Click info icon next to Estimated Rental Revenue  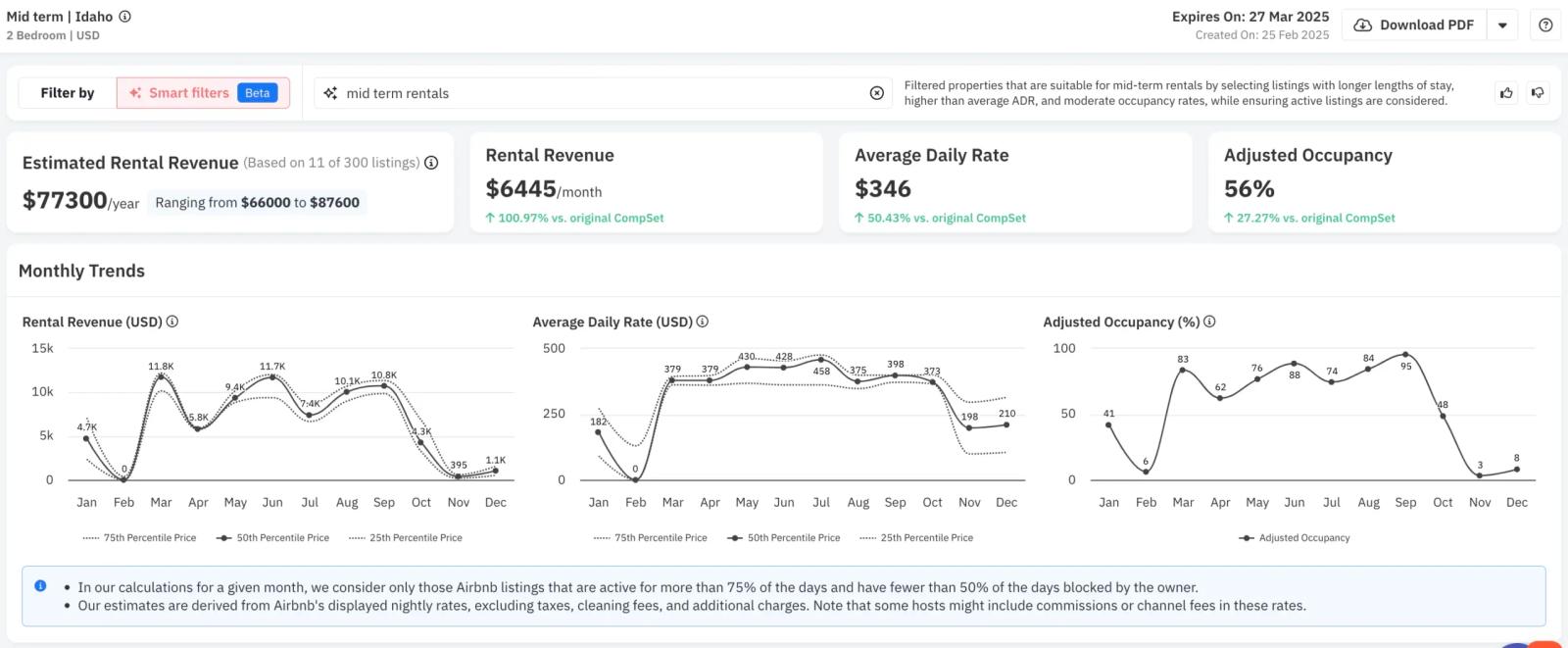431,163
